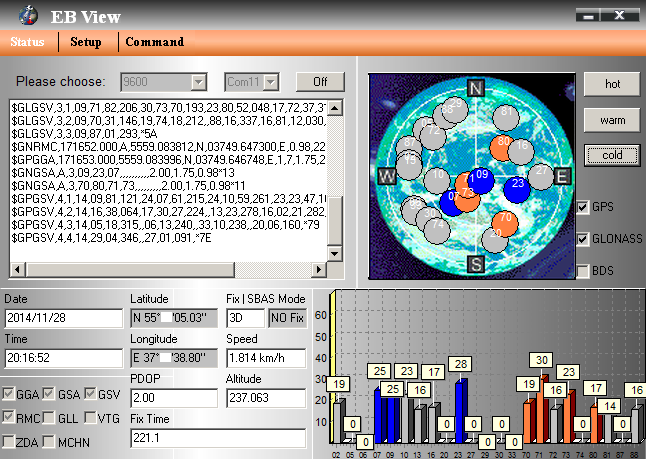Toggle the GLONASS checkbox
646x459 pixels.
coord(584,239)
